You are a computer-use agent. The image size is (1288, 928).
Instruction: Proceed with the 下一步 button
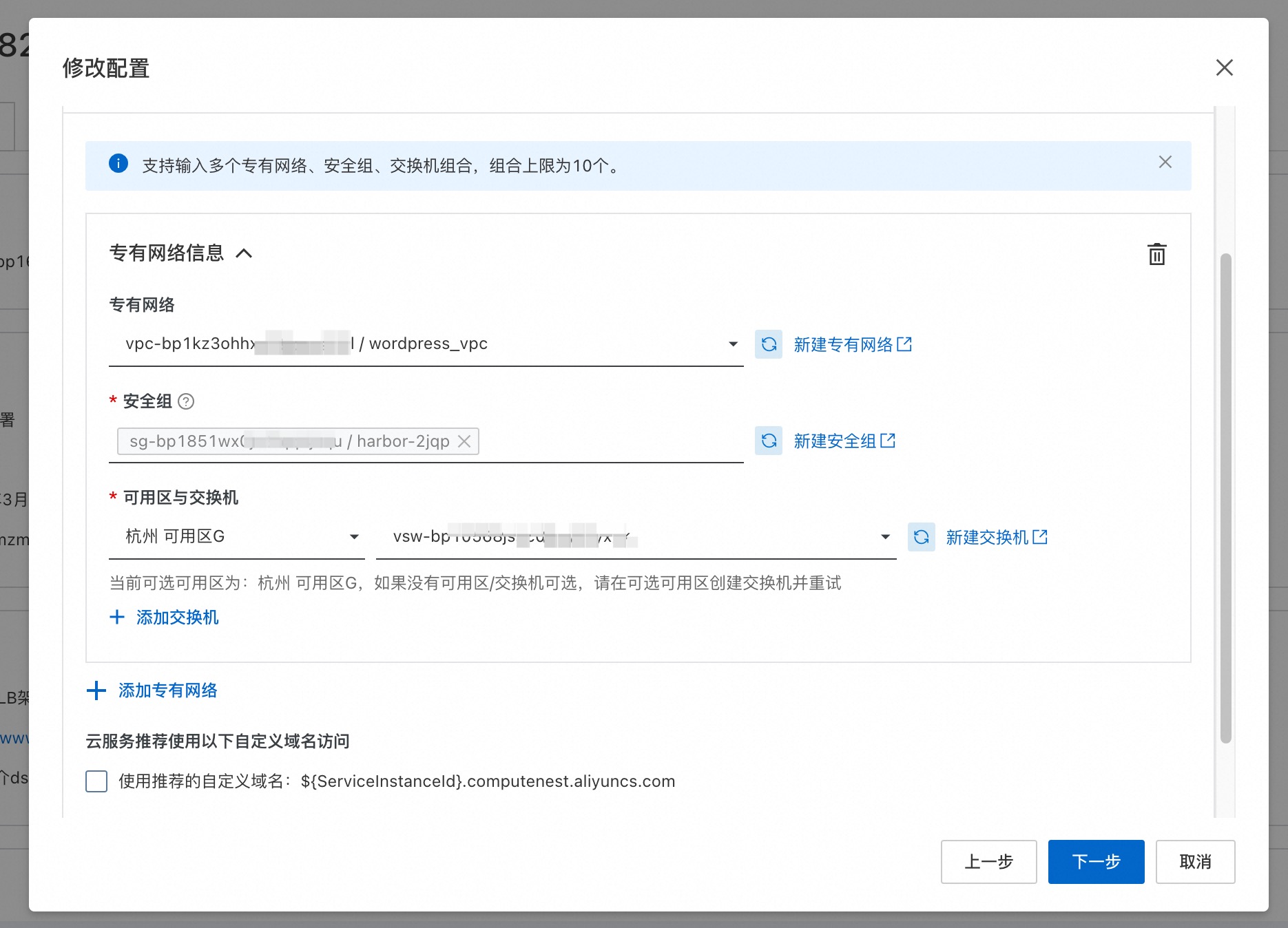click(x=1096, y=862)
